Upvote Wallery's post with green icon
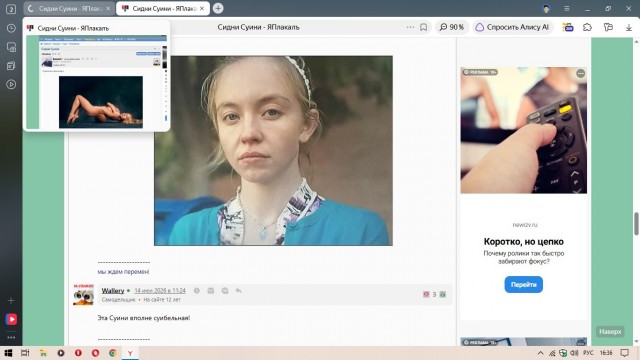The height and width of the screenshot is (360, 640). (x=443, y=294)
